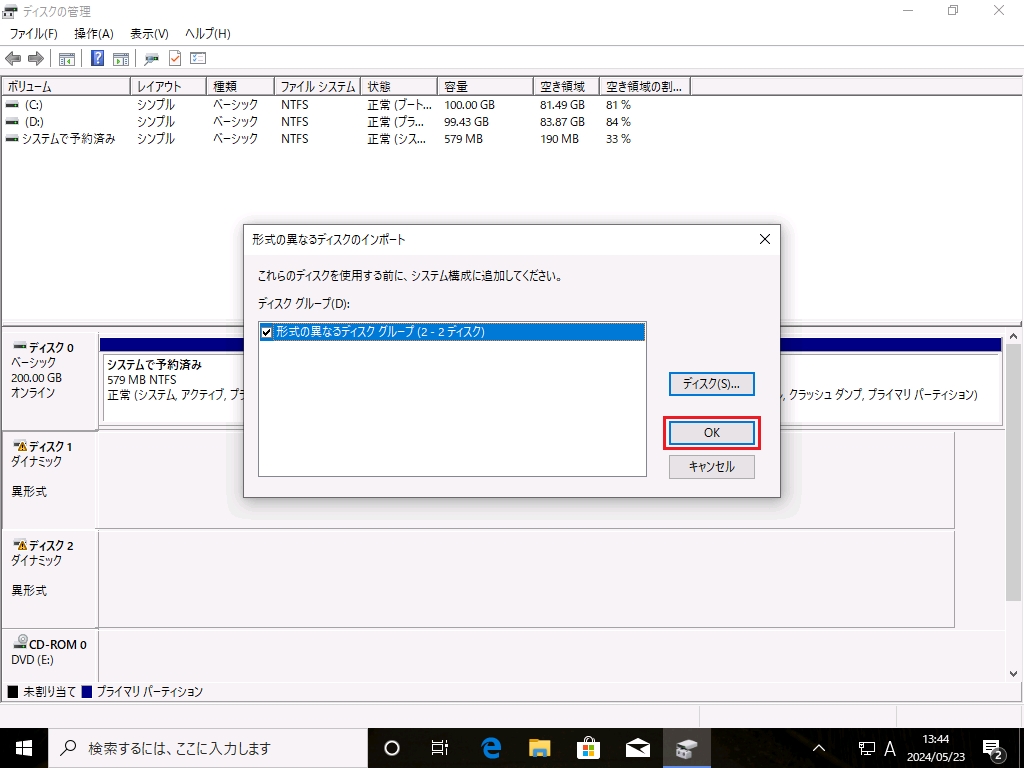Click the Disk Management taskbar icon
1024x768 pixels.
point(686,748)
